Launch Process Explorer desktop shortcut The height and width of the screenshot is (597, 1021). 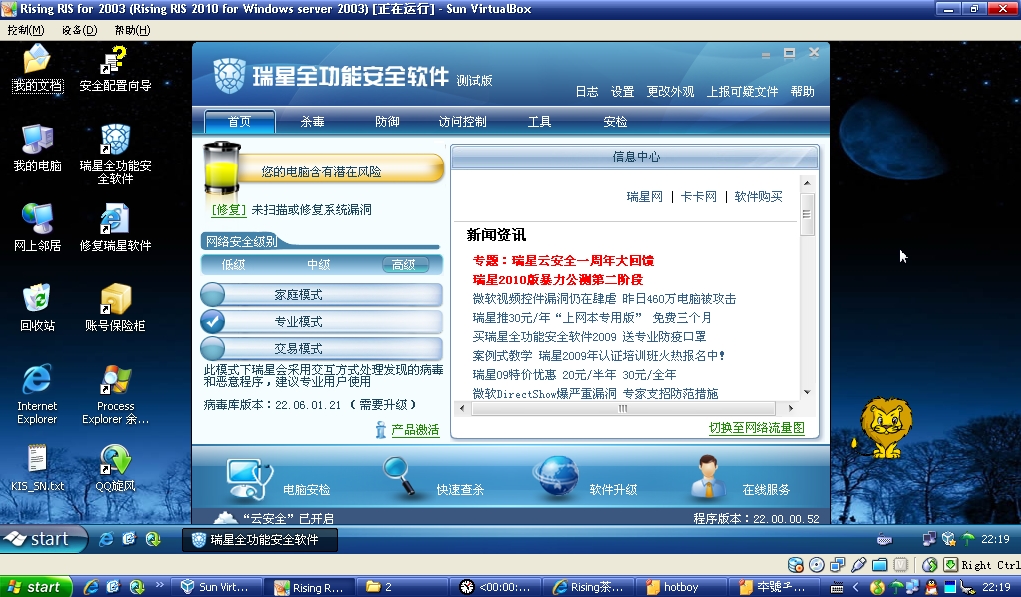coord(115,395)
